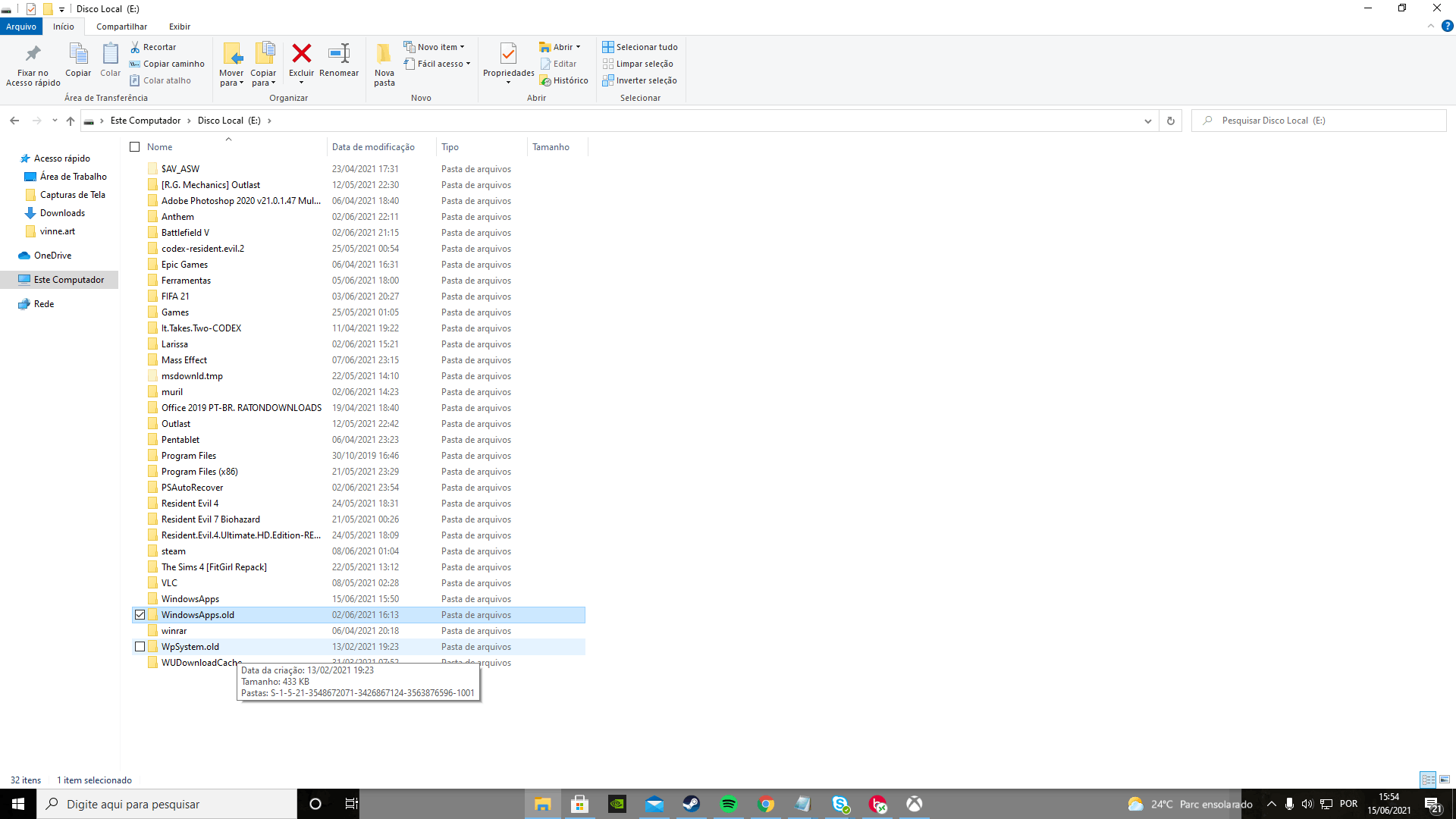Click the Copiar ribbon icon
The width and height of the screenshot is (1456, 819).
click(x=78, y=60)
